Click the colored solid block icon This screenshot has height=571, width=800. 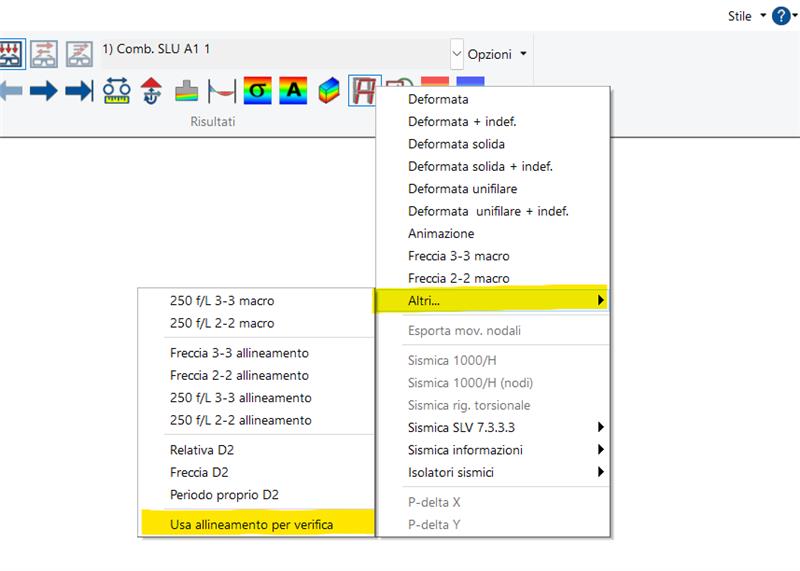(329, 91)
